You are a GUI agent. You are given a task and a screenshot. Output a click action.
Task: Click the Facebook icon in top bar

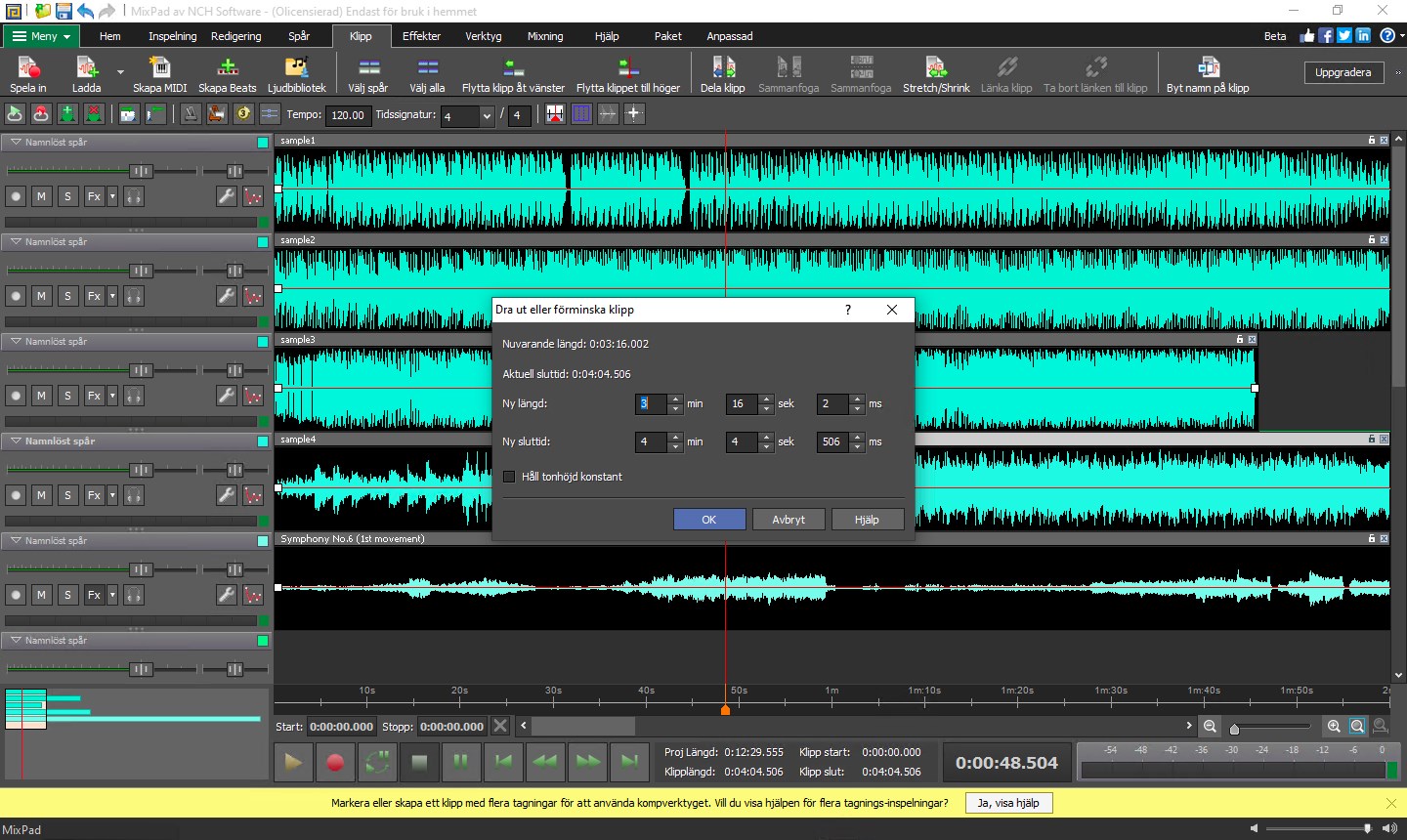(1326, 35)
